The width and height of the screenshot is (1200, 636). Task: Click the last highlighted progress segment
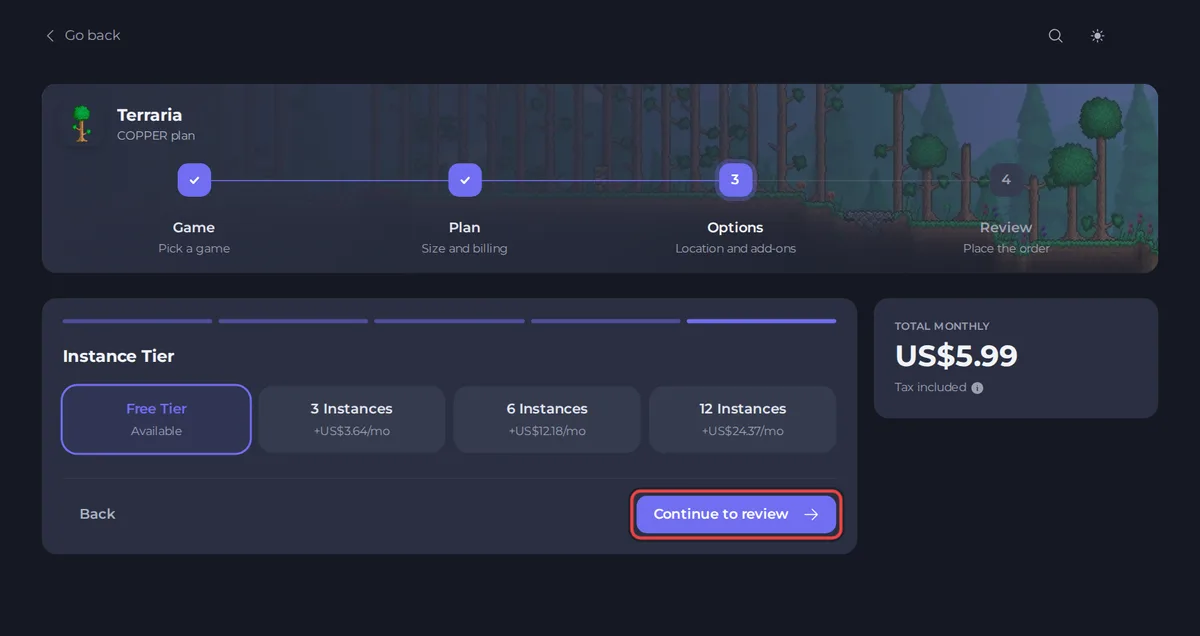761,321
